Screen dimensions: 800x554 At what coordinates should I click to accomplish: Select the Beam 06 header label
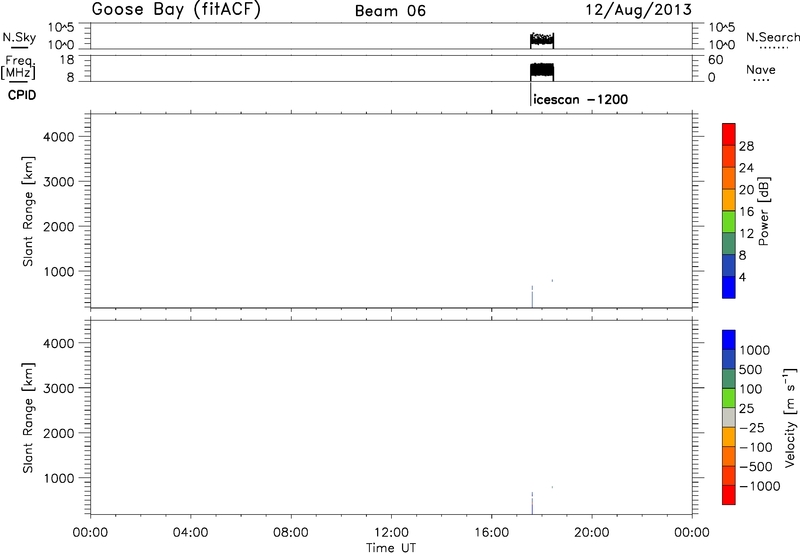[390, 11]
